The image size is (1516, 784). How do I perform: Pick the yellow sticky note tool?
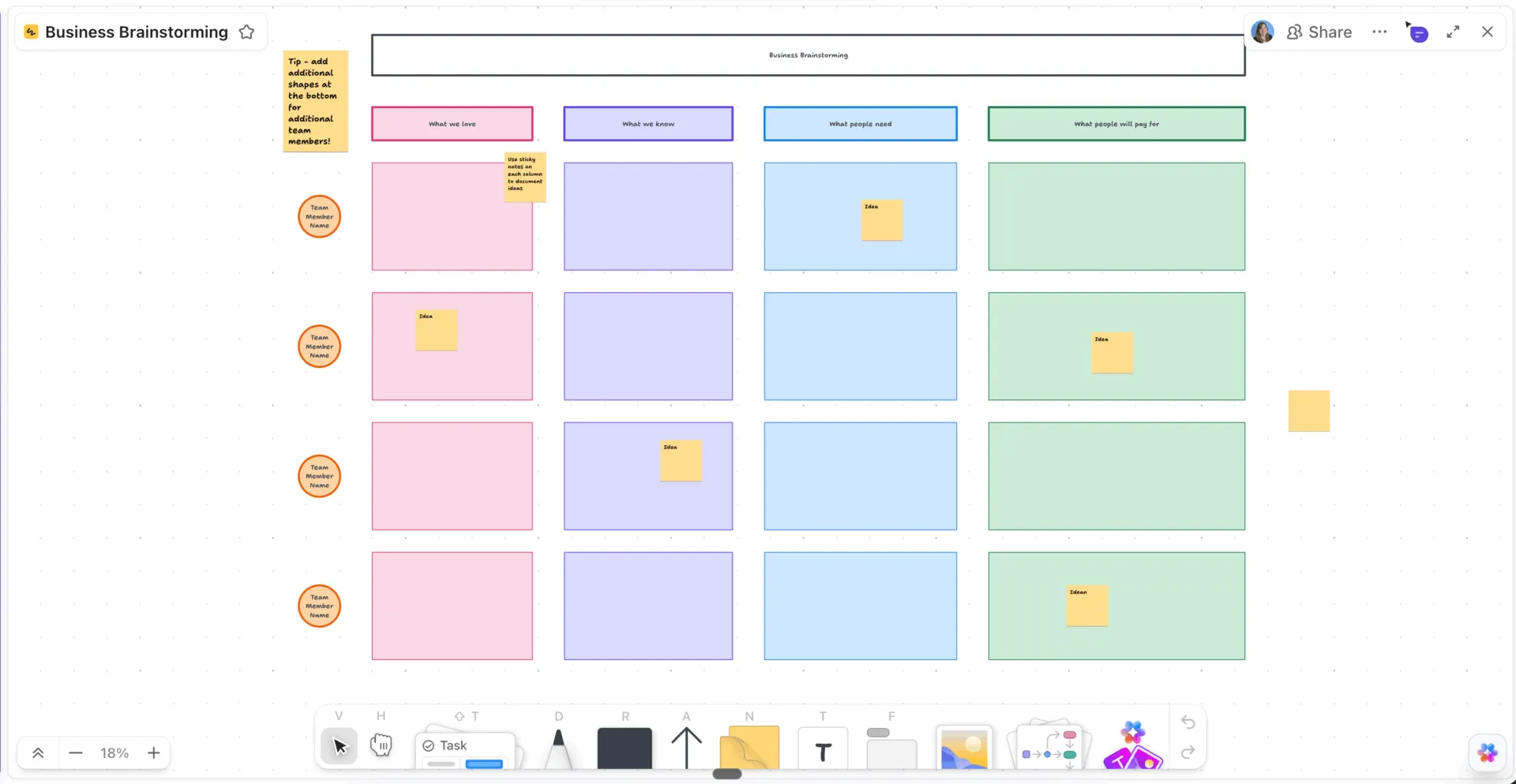[x=749, y=748]
